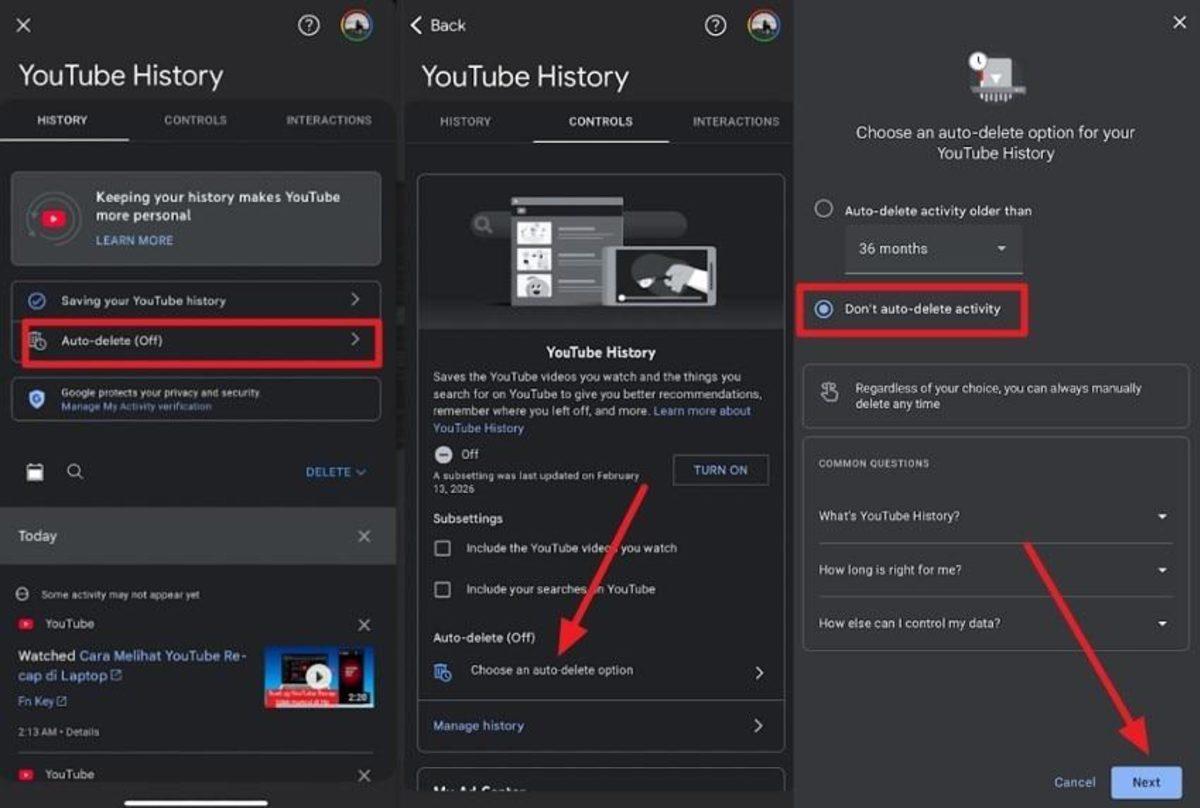The height and width of the screenshot is (808, 1200).
Task: Select the CONTROLS tab in left panel
Action: pos(195,120)
